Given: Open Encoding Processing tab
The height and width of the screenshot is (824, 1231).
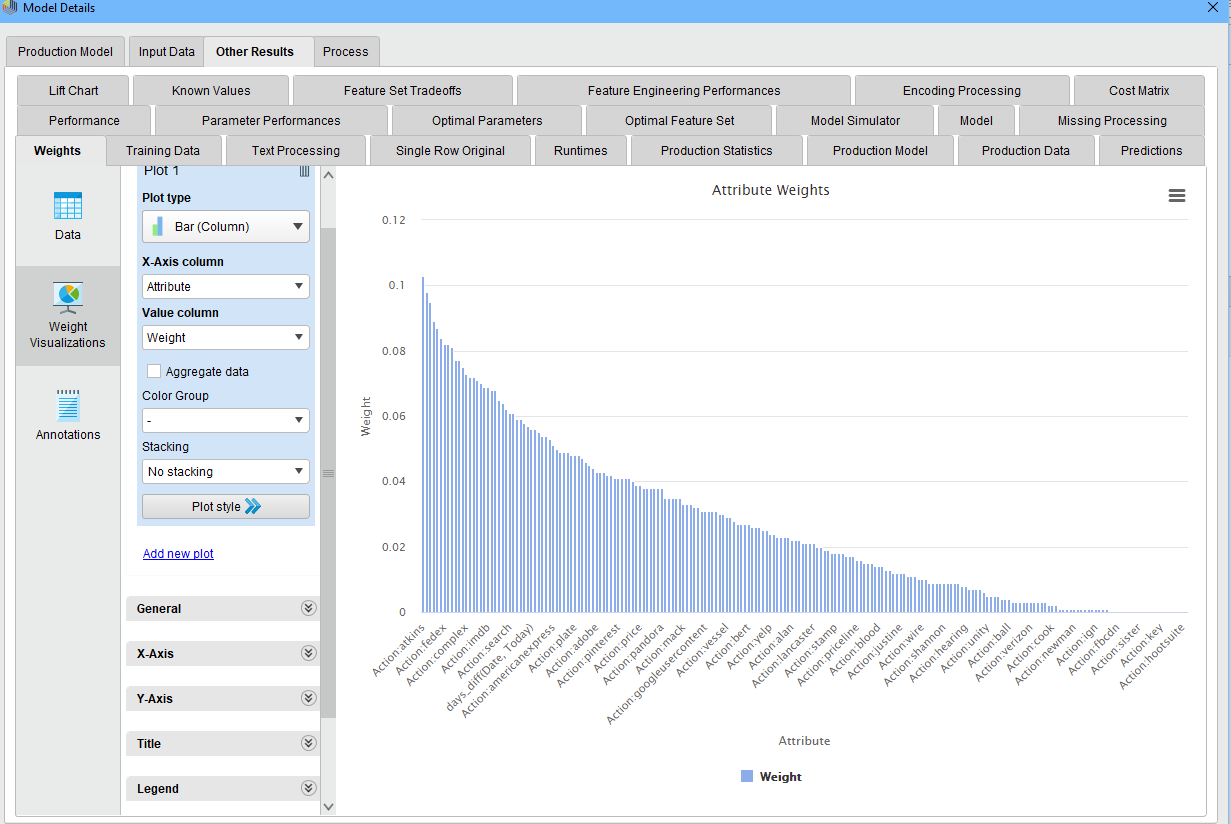Looking at the screenshot, I should [x=962, y=91].
